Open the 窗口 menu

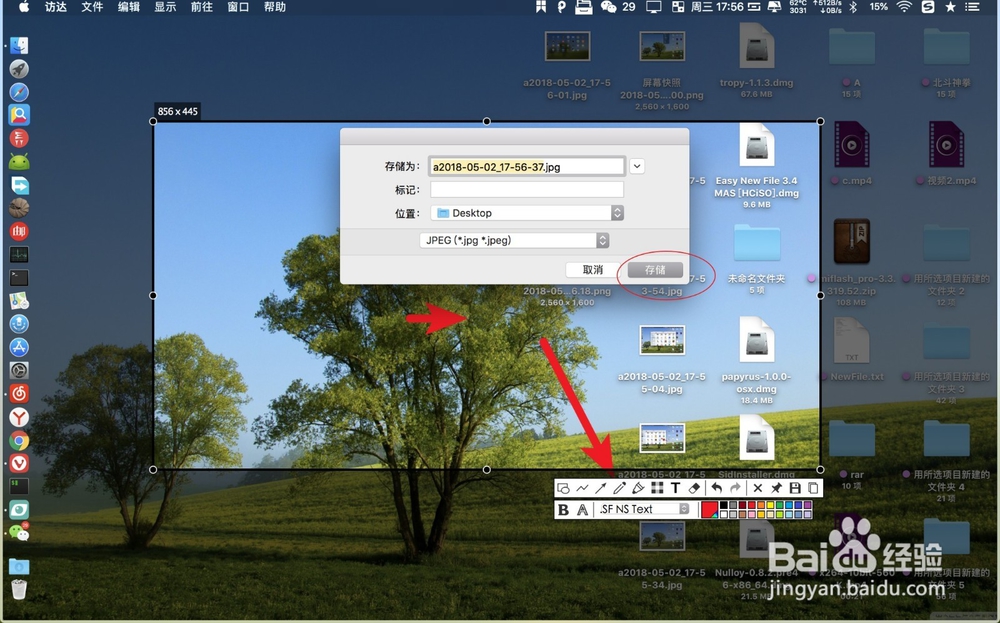pyautogui.click(x=238, y=7)
